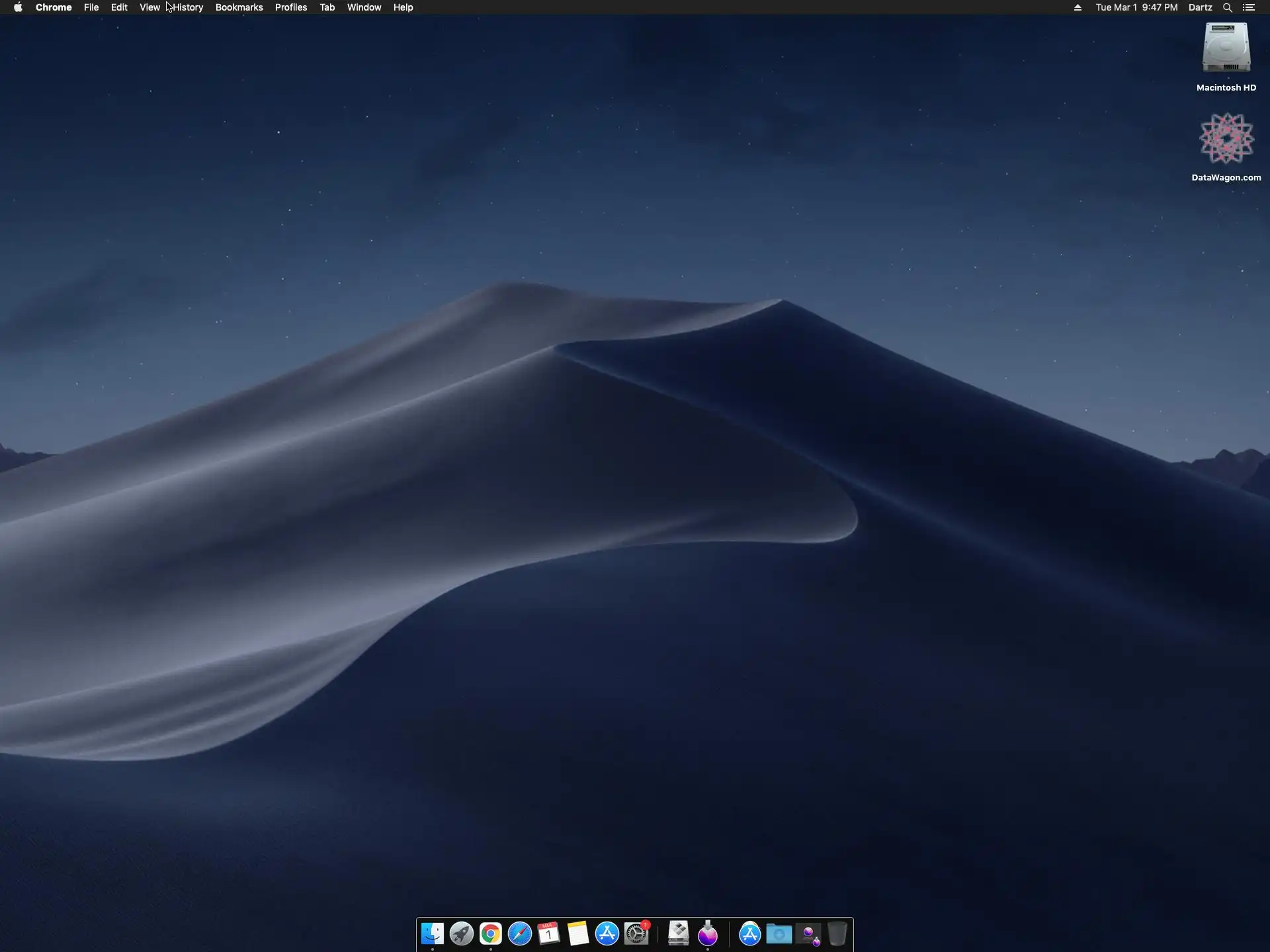Open the Profiles menu
The height and width of the screenshot is (952, 1270).
point(291,7)
